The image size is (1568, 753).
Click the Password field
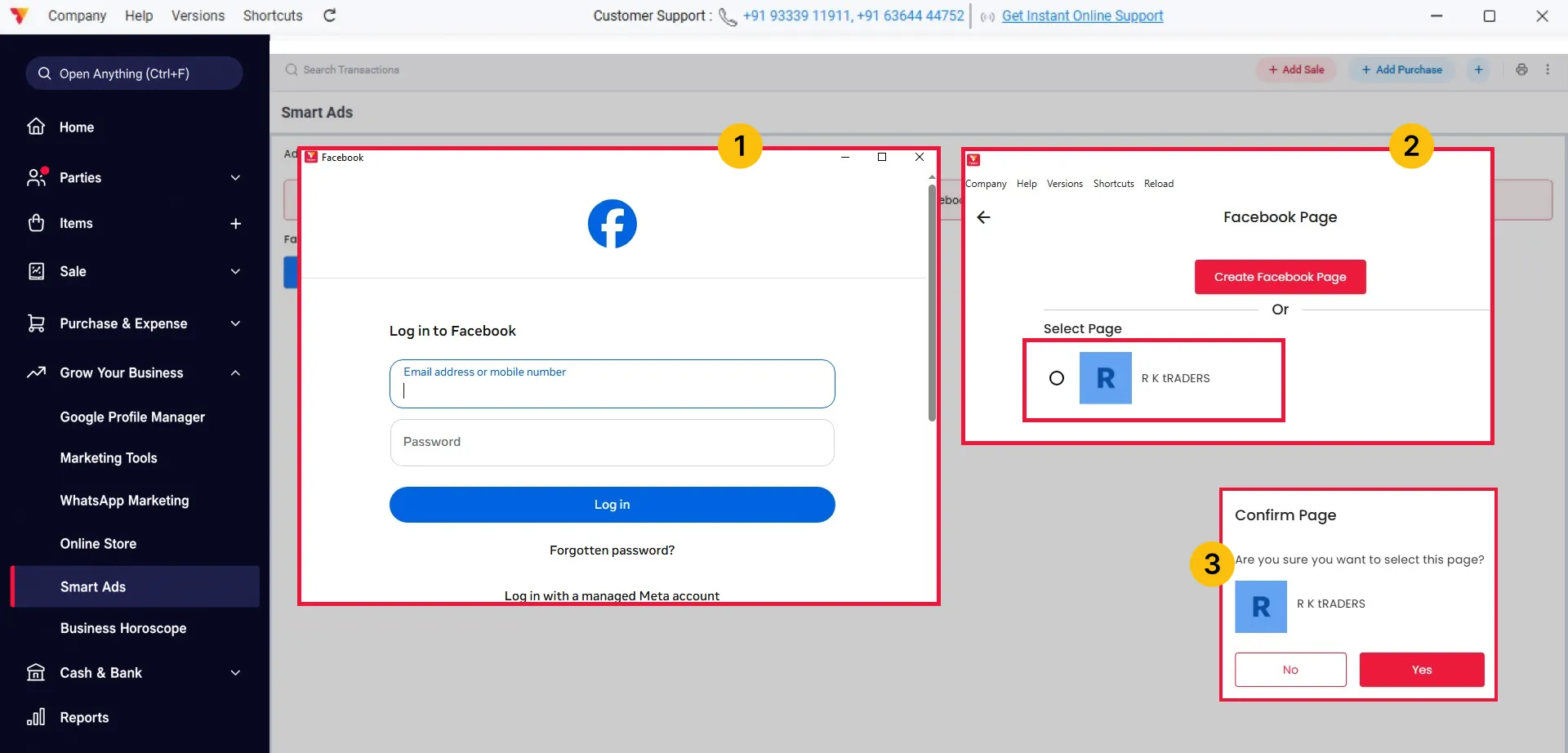(612, 442)
